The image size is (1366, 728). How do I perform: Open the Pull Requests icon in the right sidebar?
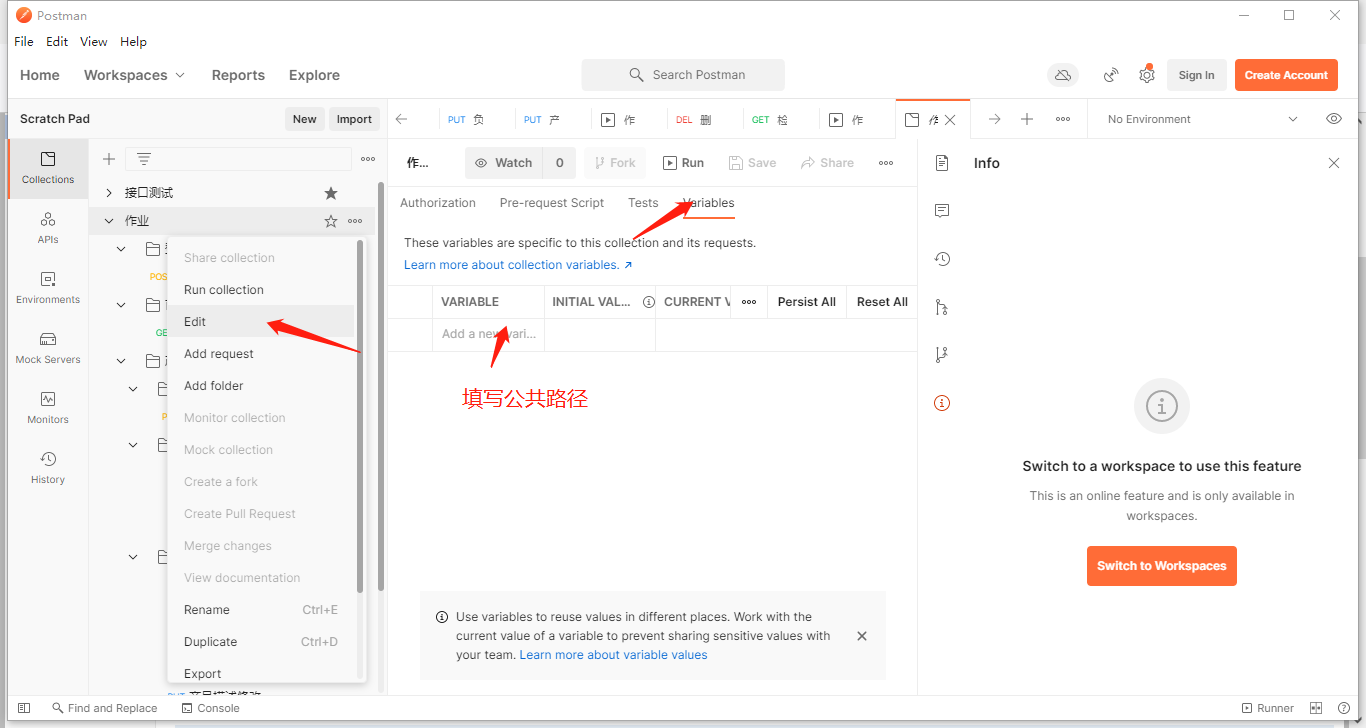point(942,307)
